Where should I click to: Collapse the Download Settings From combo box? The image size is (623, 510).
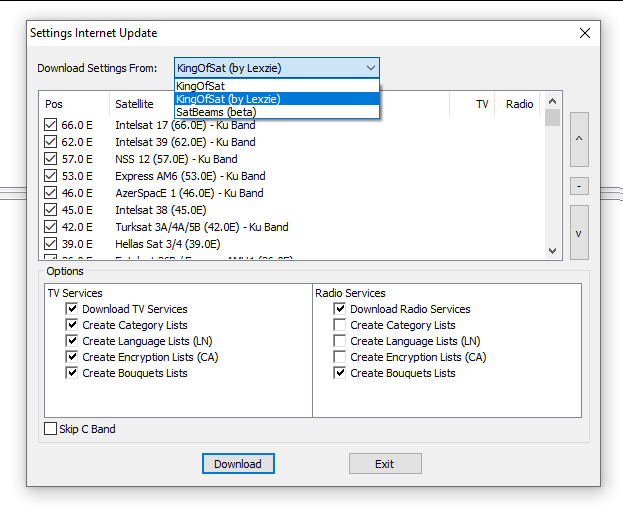click(x=371, y=68)
